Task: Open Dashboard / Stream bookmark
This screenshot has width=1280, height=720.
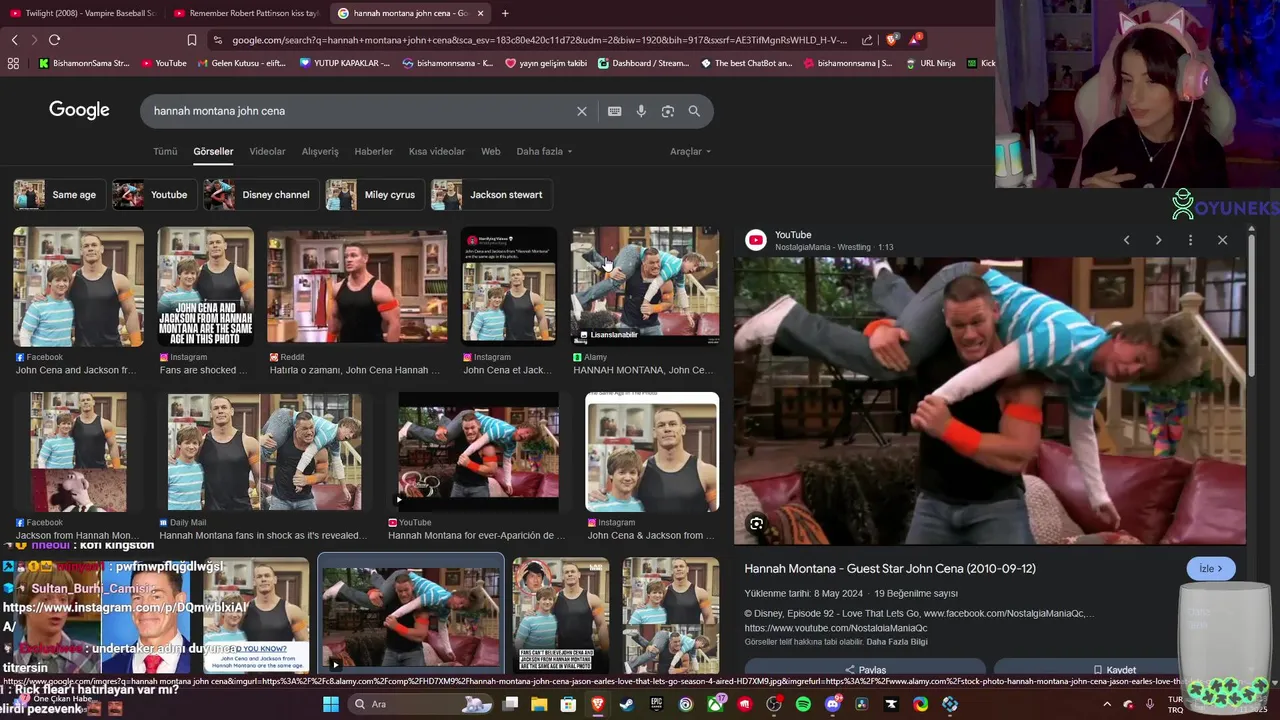Action: 643,63
